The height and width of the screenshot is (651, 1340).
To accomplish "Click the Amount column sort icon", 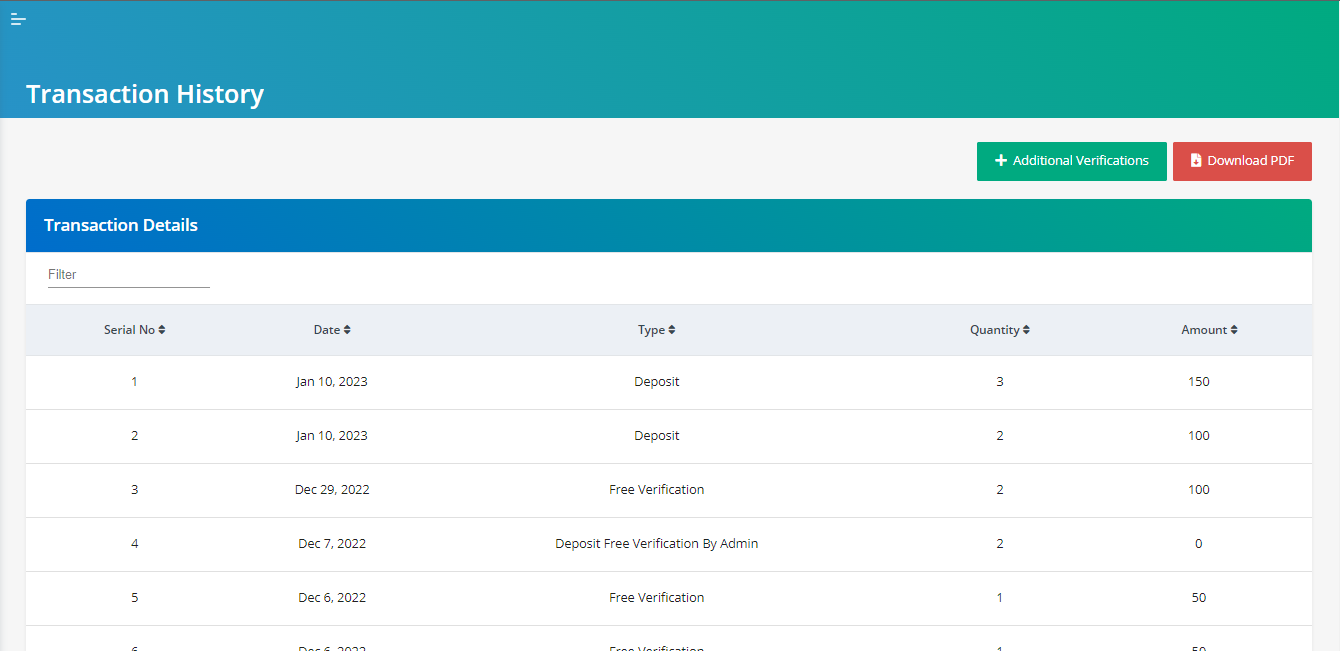I will pos(1234,330).
